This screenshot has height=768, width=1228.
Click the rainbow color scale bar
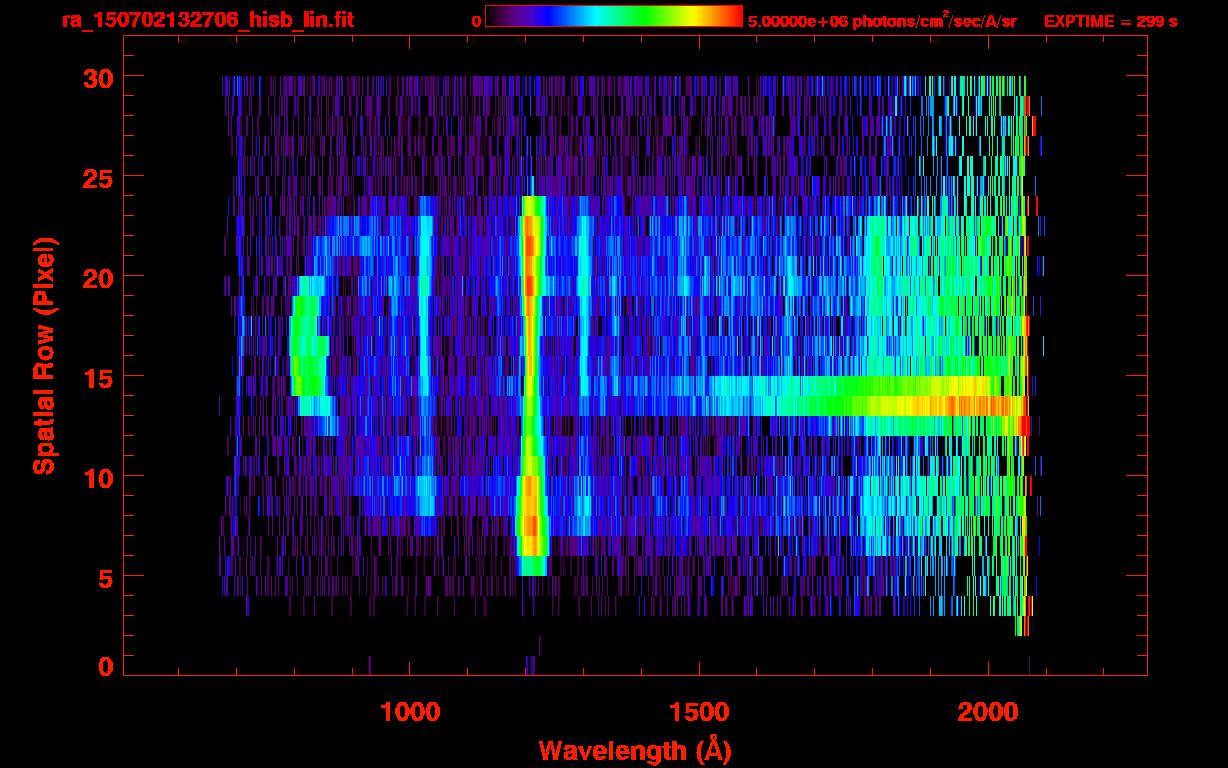614,17
